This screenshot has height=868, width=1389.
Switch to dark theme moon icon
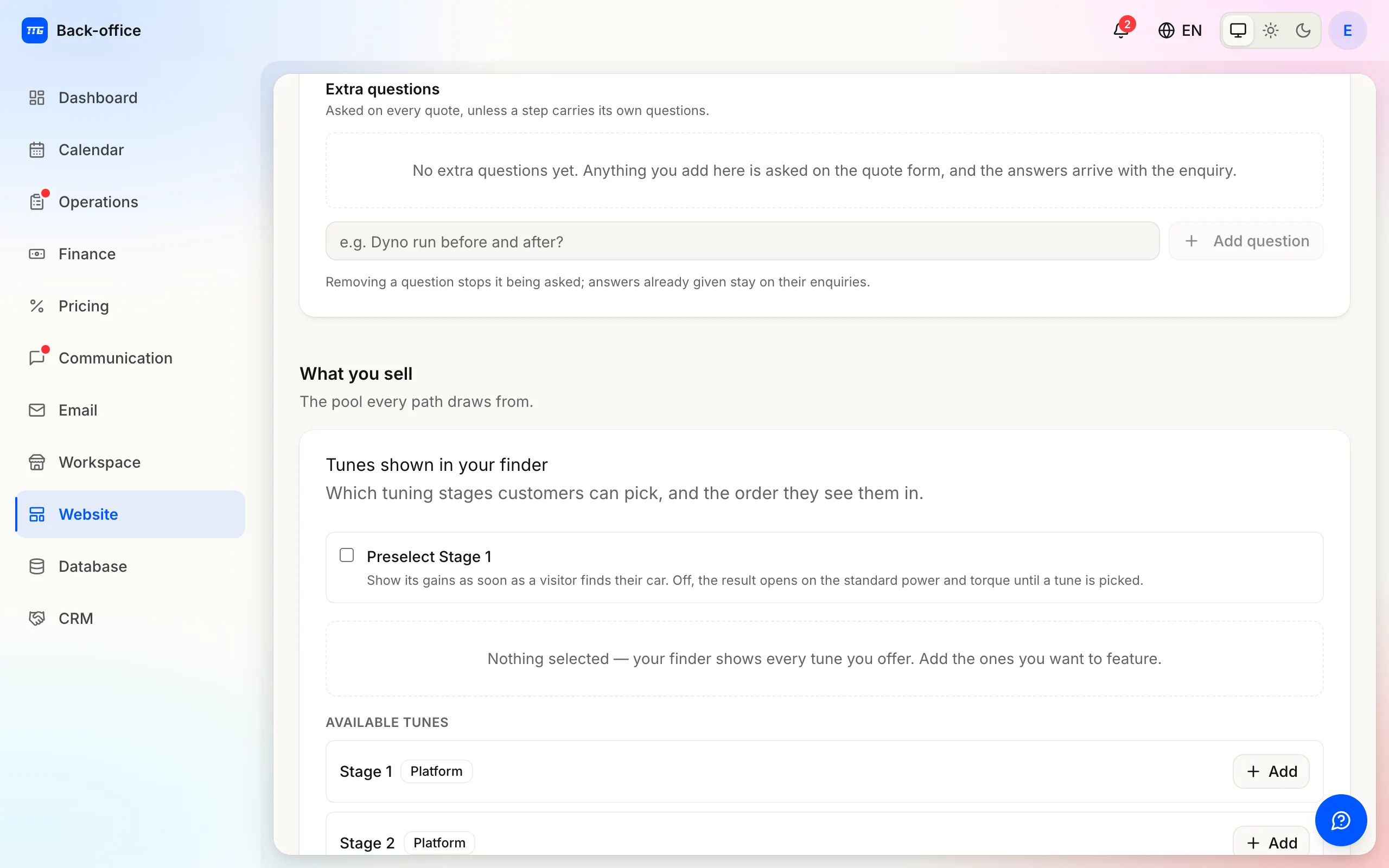1303,30
